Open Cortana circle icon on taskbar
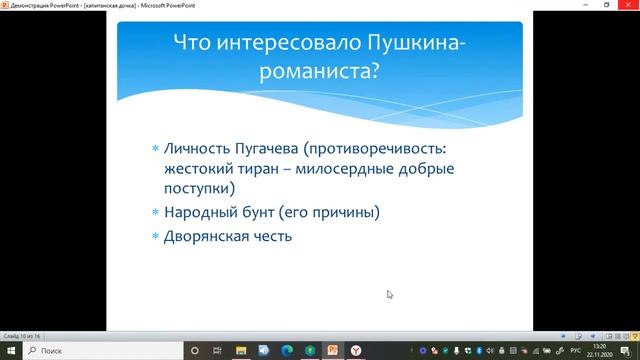 point(195,351)
